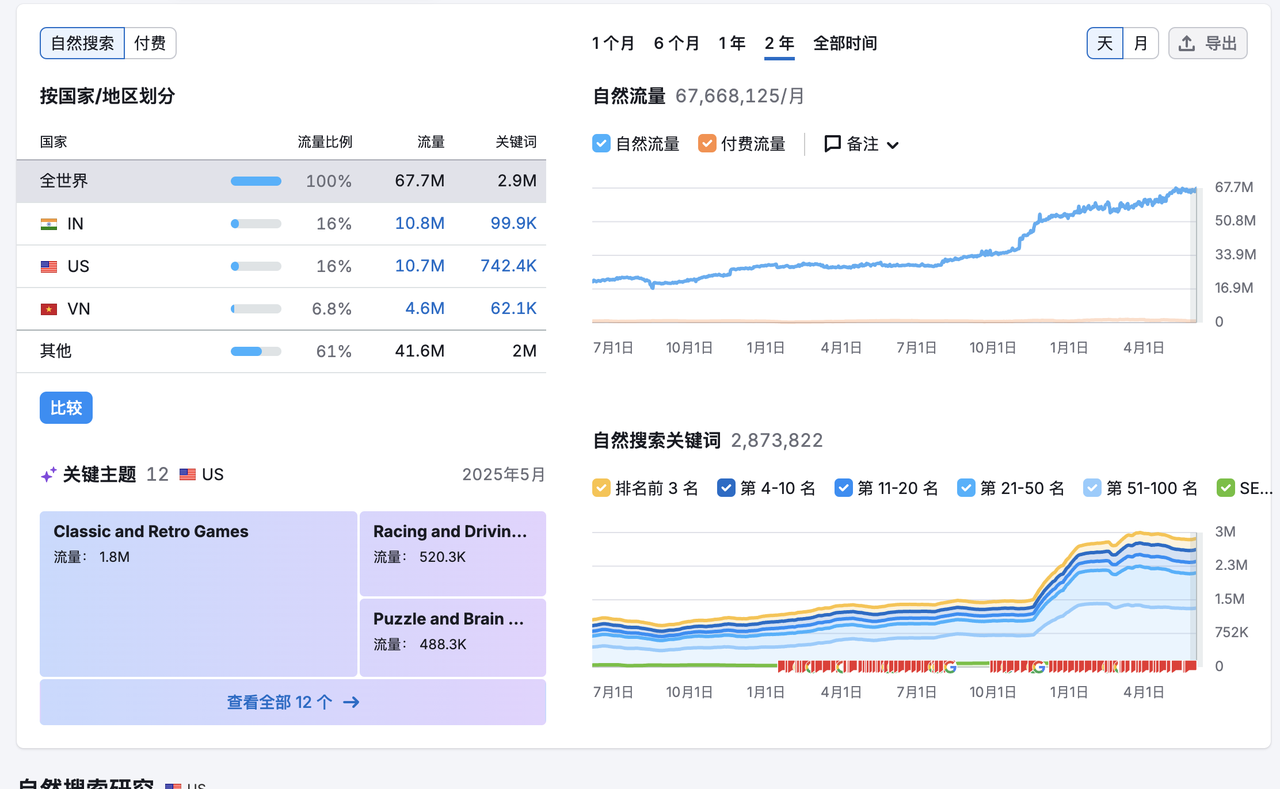Click the notes speech bubble icon
This screenshot has height=789, width=1280.
[832, 144]
